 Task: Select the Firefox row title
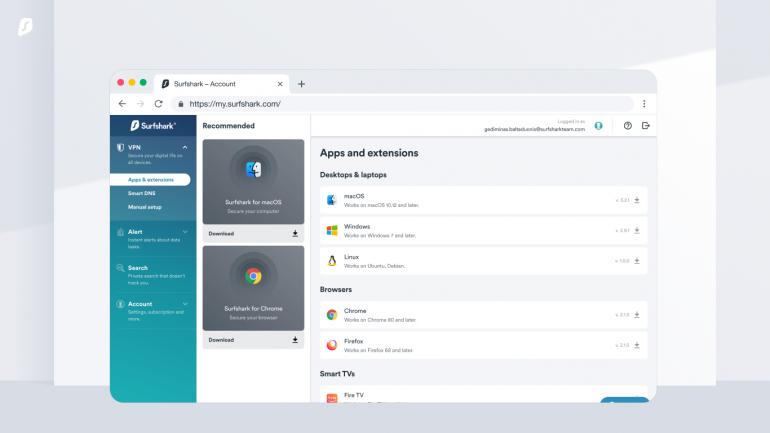click(x=354, y=341)
